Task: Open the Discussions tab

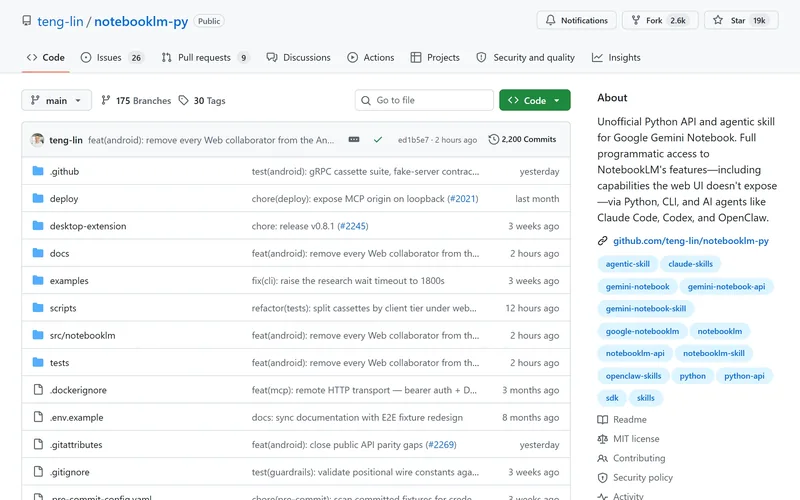Action: pyautogui.click(x=298, y=58)
